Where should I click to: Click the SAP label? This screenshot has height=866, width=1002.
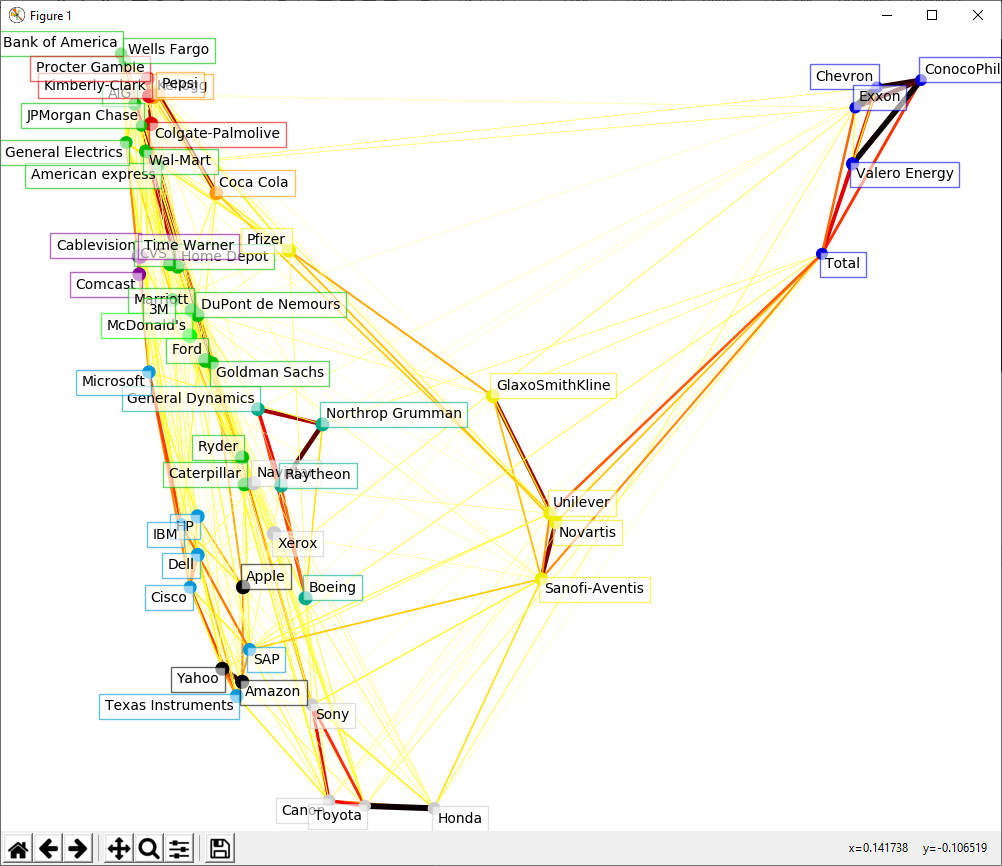coord(267,660)
